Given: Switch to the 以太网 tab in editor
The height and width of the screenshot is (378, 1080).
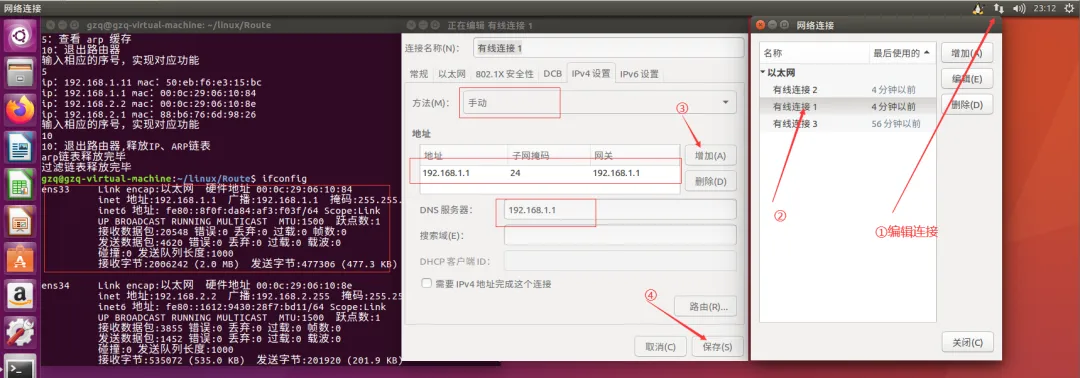Looking at the screenshot, I should (452, 74).
